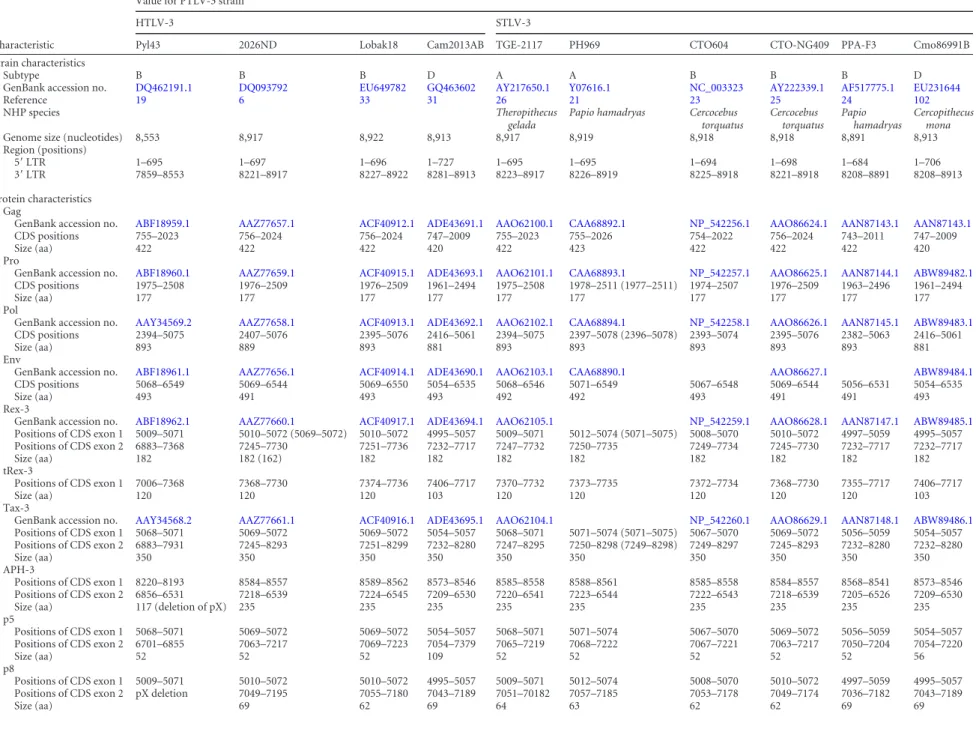This screenshot has width=976, height=735.
Task: Click the EU231644 accession link
Action: tap(937, 88)
